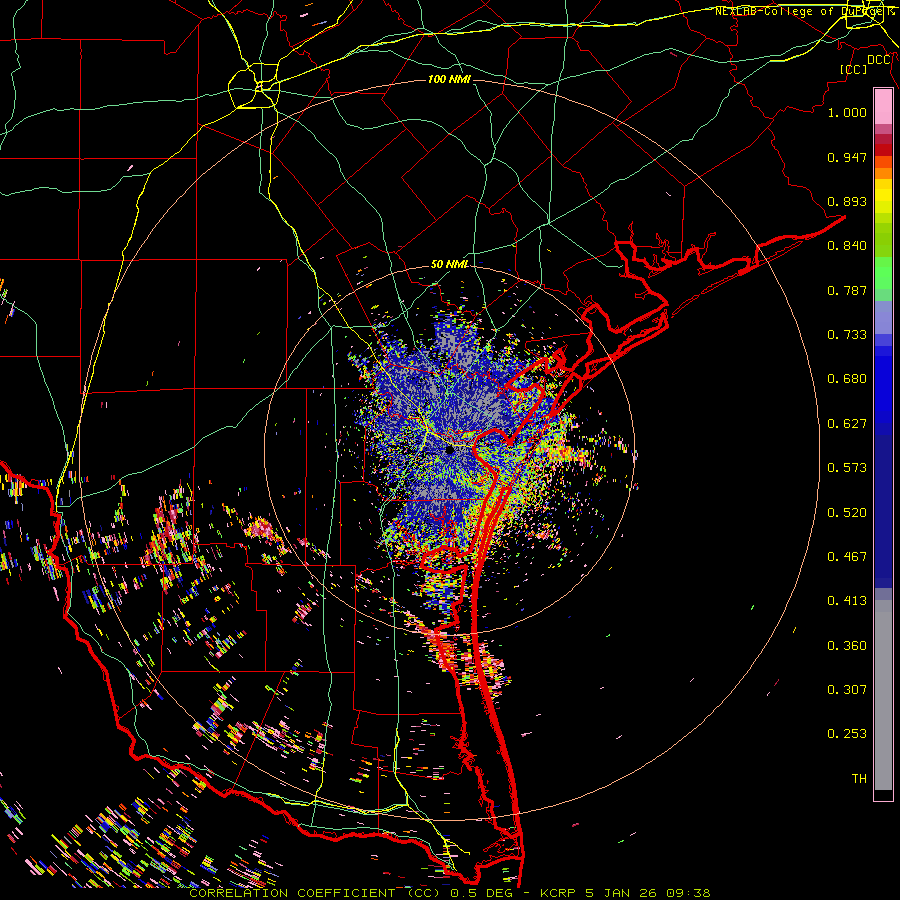Click the 50 NMI range ring label
The width and height of the screenshot is (900, 900).
coord(449,264)
